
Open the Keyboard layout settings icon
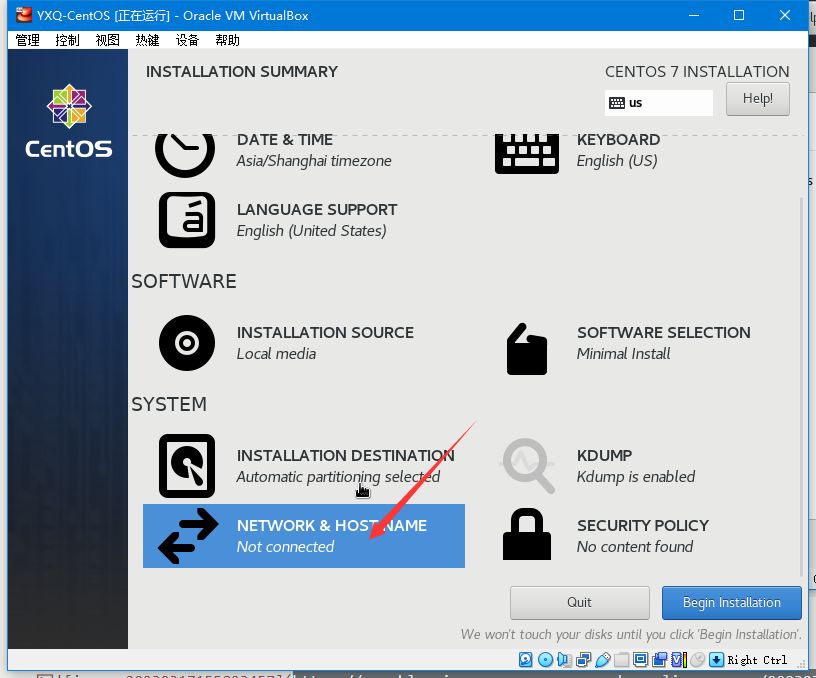pyautogui.click(x=526, y=151)
